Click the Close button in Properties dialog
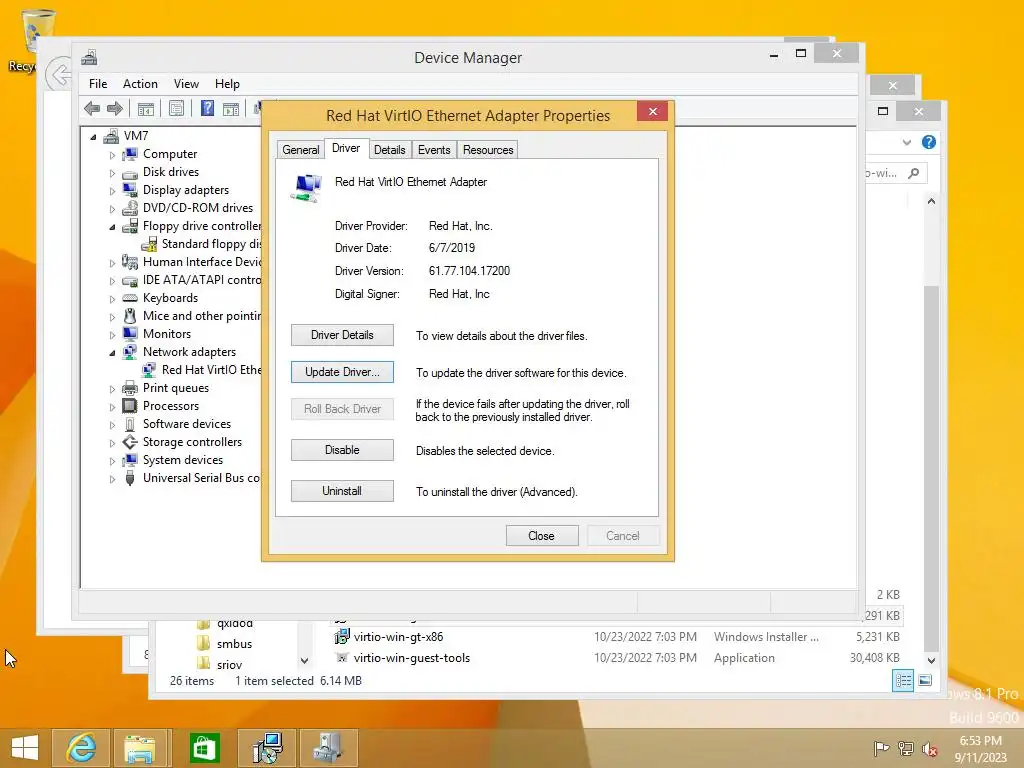 [x=542, y=536]
